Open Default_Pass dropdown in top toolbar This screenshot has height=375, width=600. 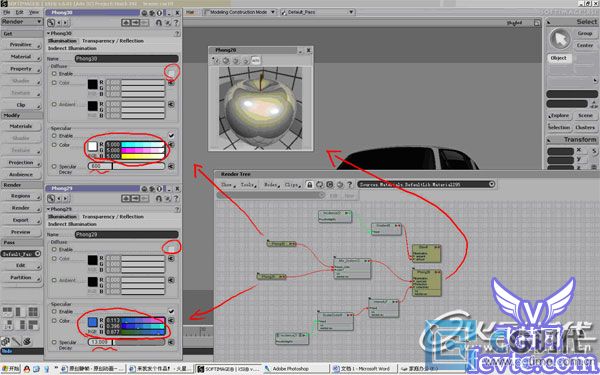[x=317, y=12]
